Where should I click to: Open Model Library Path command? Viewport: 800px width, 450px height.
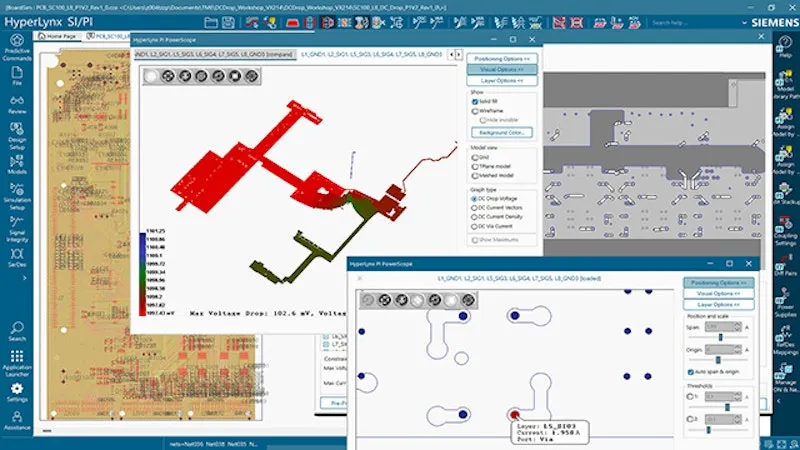(x=785, y=85)
